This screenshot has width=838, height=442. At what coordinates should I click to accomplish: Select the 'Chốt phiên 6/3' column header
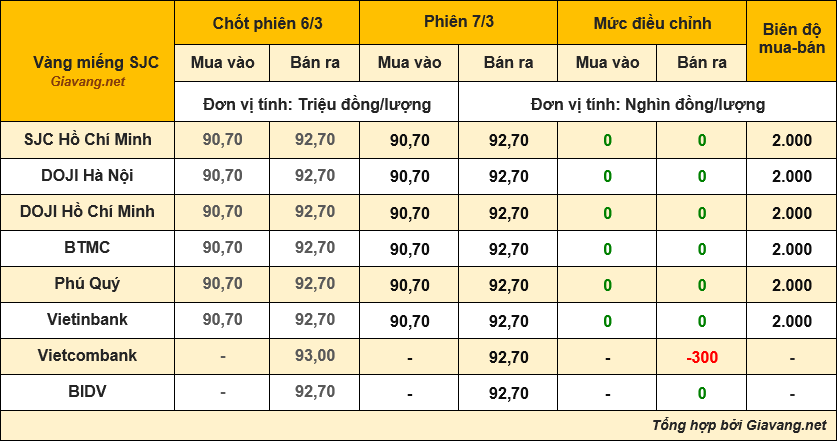click(x=266, y=24)
